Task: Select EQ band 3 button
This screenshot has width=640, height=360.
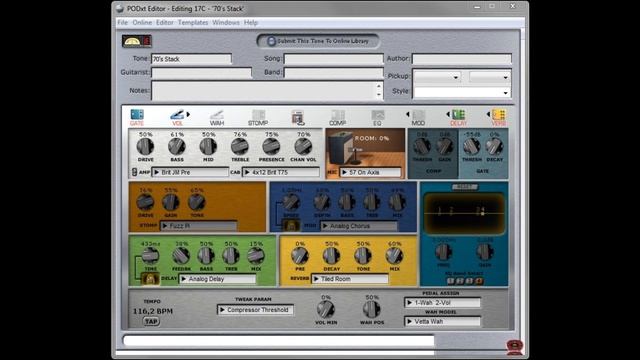Action: click(x=469, y=281)
